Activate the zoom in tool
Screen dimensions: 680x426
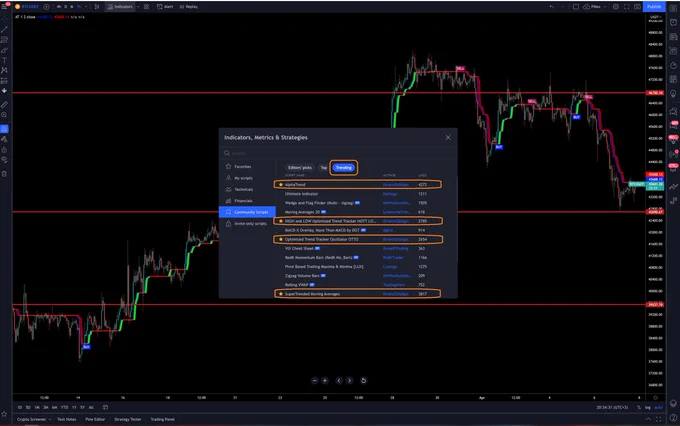click(4, 115)
